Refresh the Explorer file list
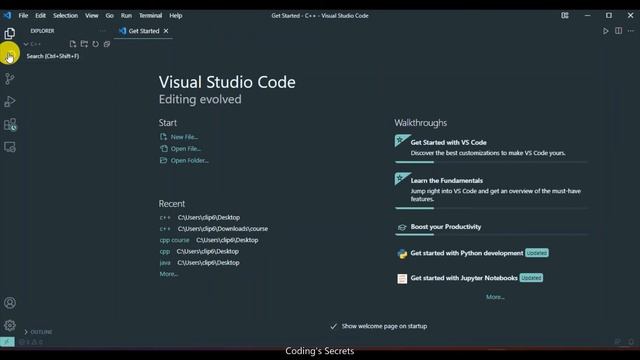 click(96, 44)
